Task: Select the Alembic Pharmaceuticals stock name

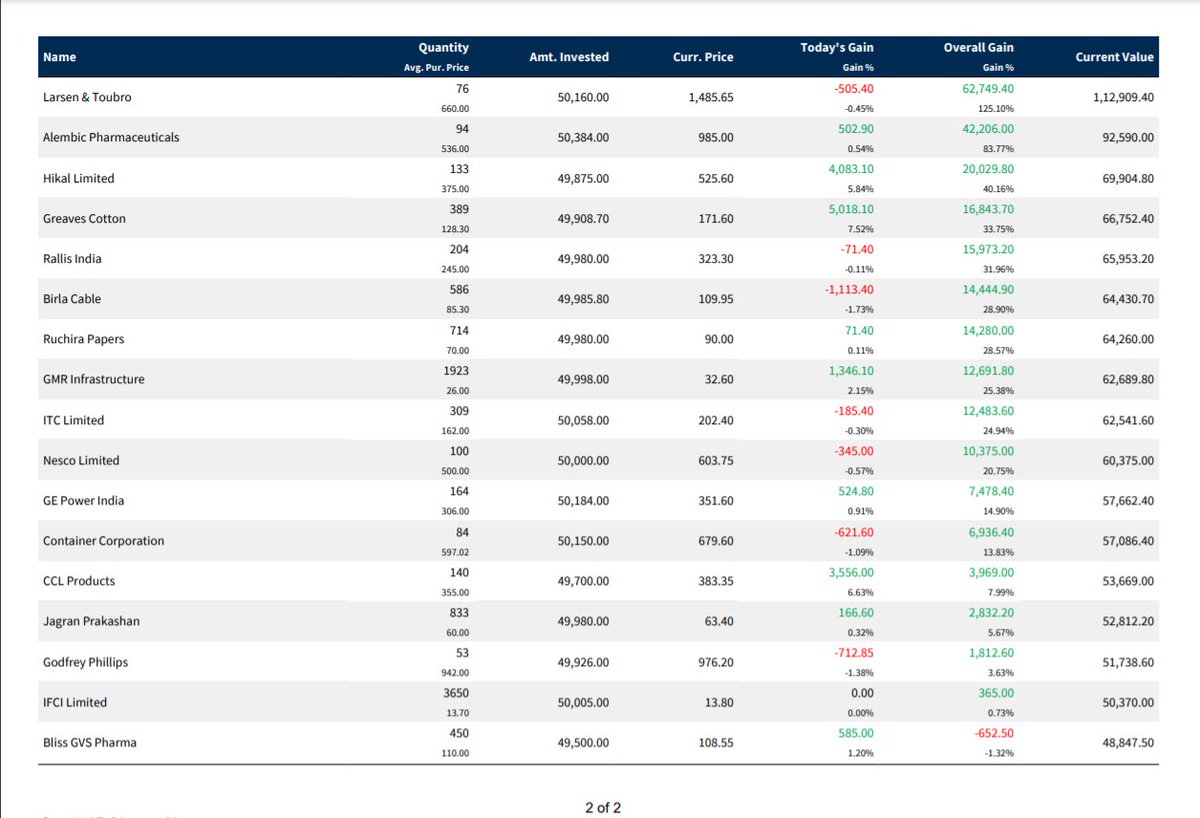Action: [111, 138]
